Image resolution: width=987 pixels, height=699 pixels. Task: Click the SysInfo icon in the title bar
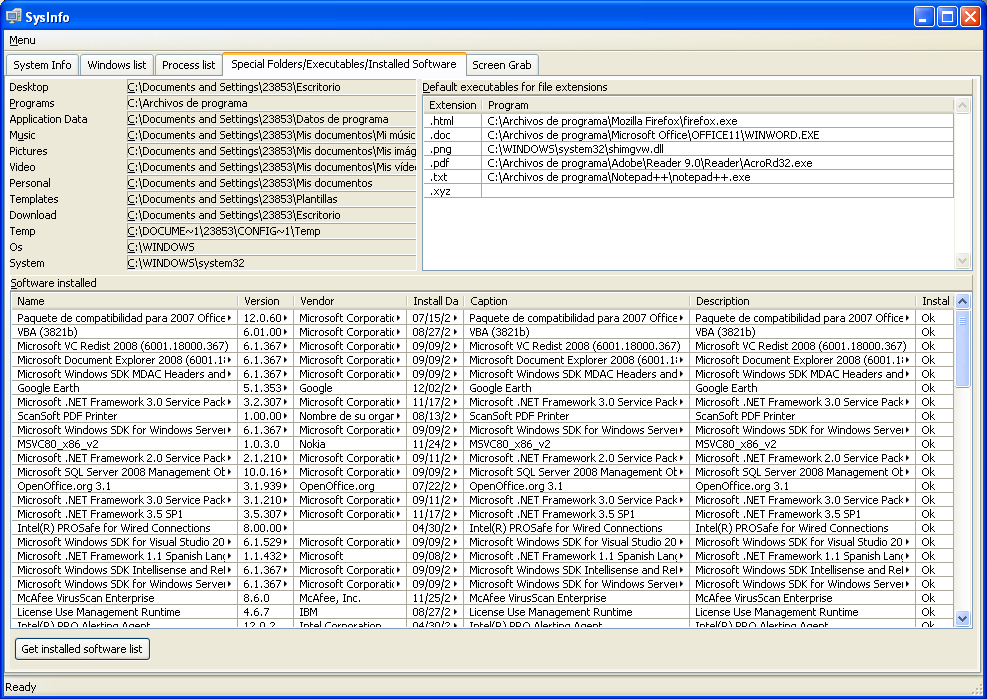[x=14, y=16]
